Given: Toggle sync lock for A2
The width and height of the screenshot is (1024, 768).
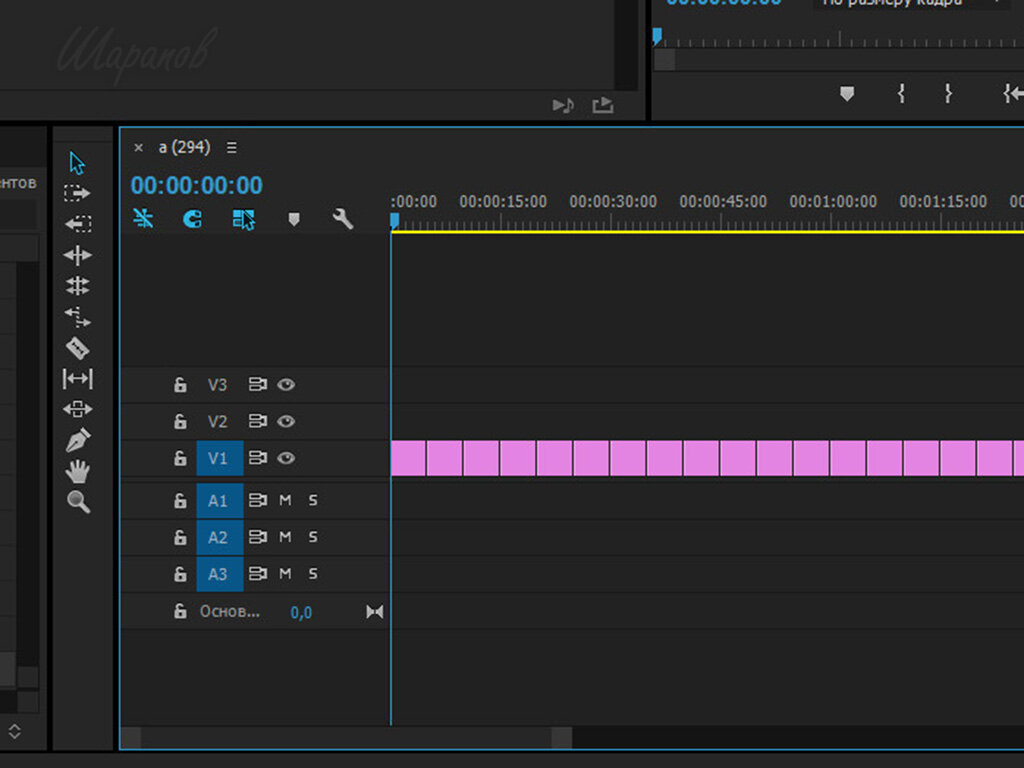Looking at the screenshot, I should [x=258, y=537].
